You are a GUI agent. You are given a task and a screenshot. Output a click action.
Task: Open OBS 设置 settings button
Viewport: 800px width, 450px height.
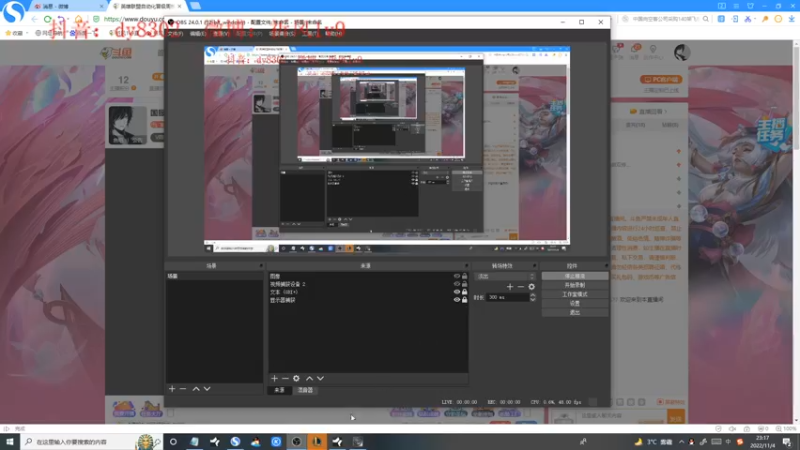[x=575, y=304]
